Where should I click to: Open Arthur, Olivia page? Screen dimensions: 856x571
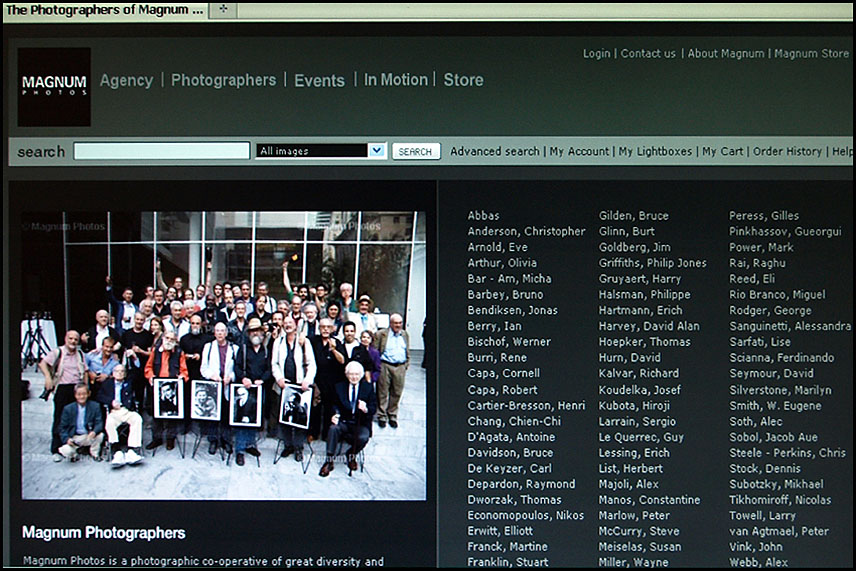click(502, 263)
